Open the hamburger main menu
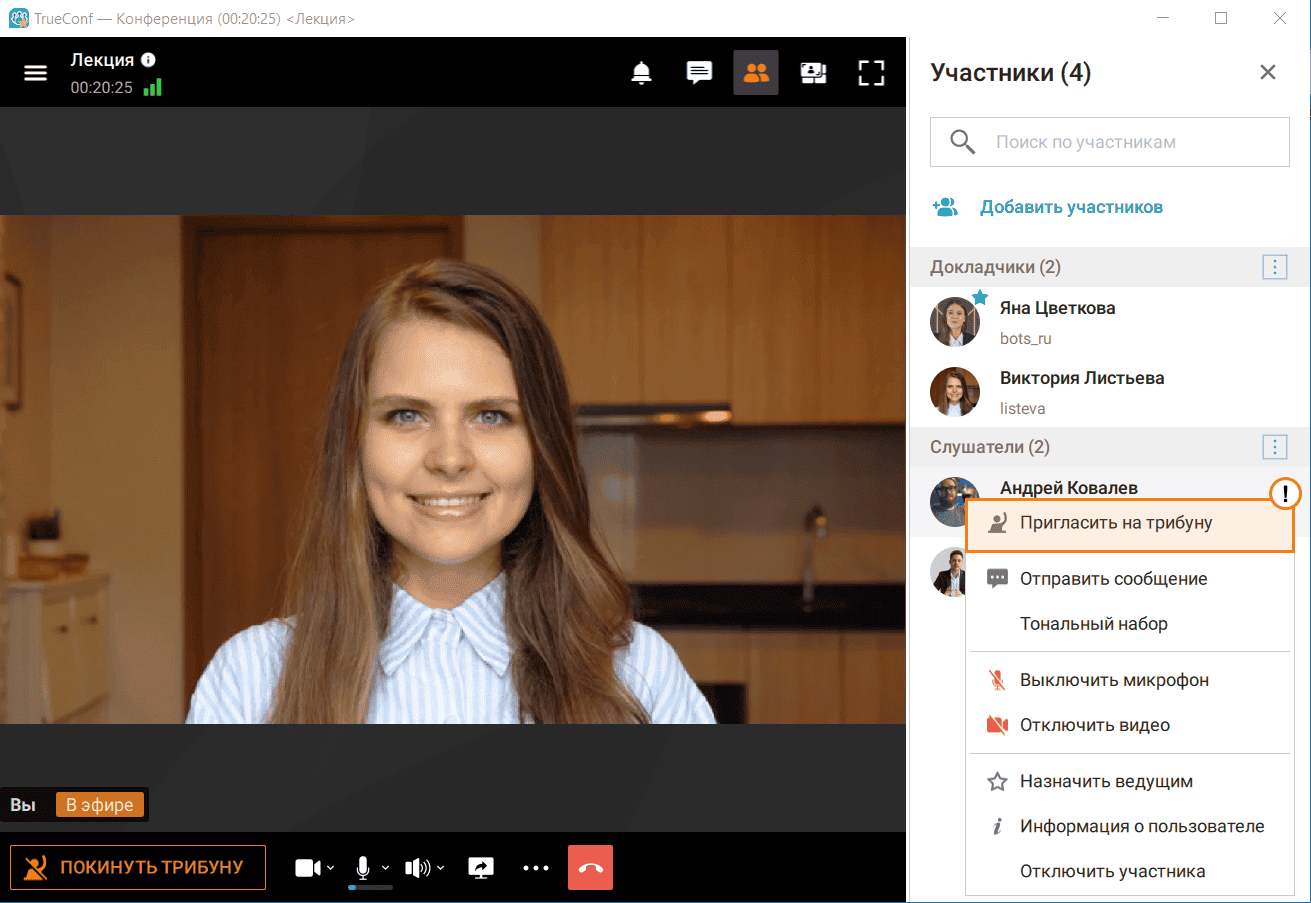This screenshot has width=1311, height=903. (36, 73)
